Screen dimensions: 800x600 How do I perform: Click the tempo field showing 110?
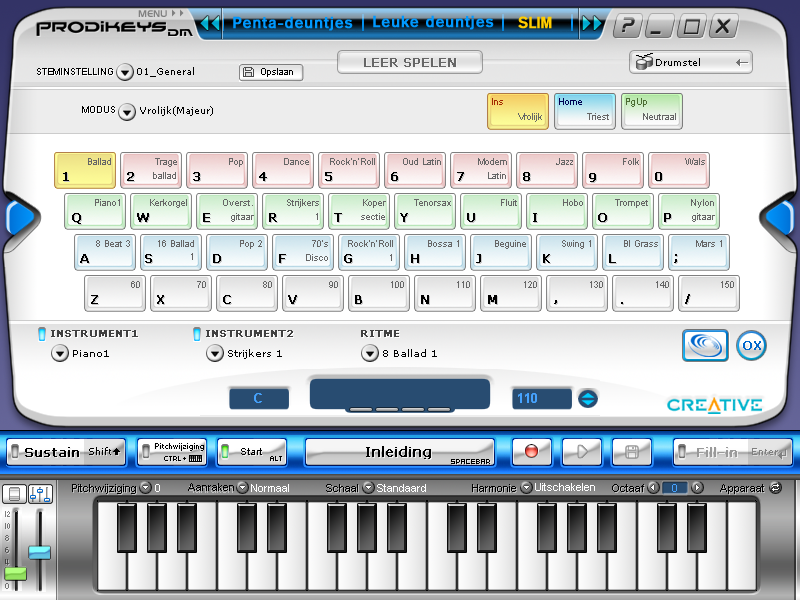(x=541, y=398)
